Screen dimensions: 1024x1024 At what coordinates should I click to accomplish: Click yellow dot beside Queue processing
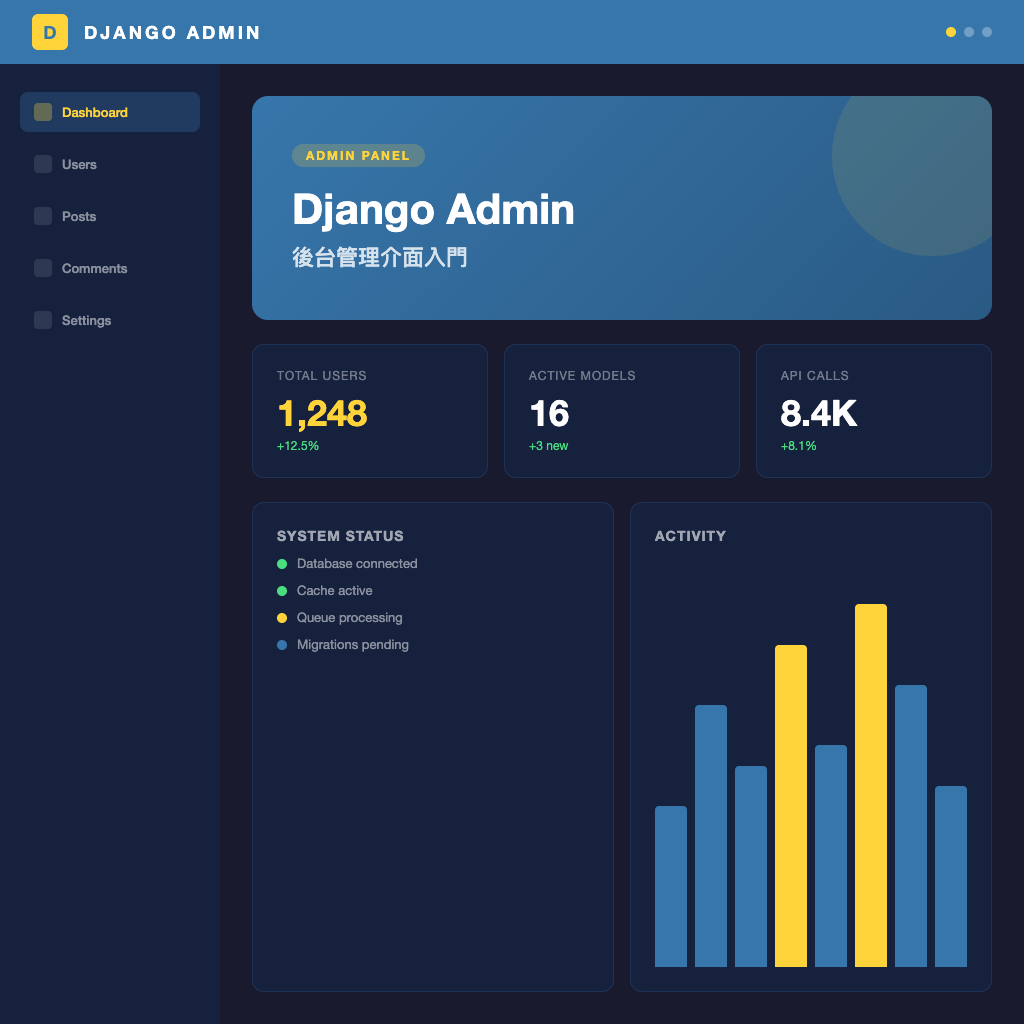point(282,618)
